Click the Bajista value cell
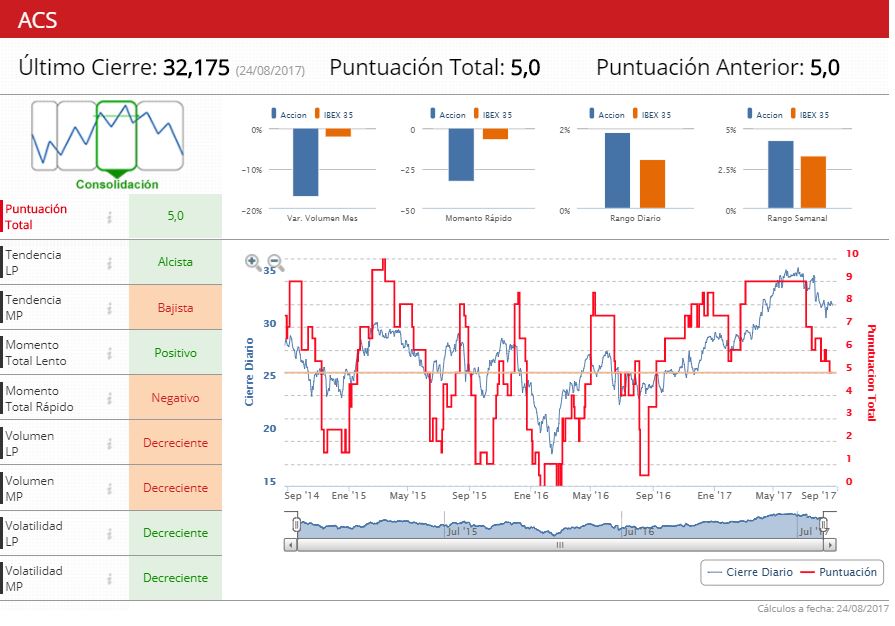 175,308
